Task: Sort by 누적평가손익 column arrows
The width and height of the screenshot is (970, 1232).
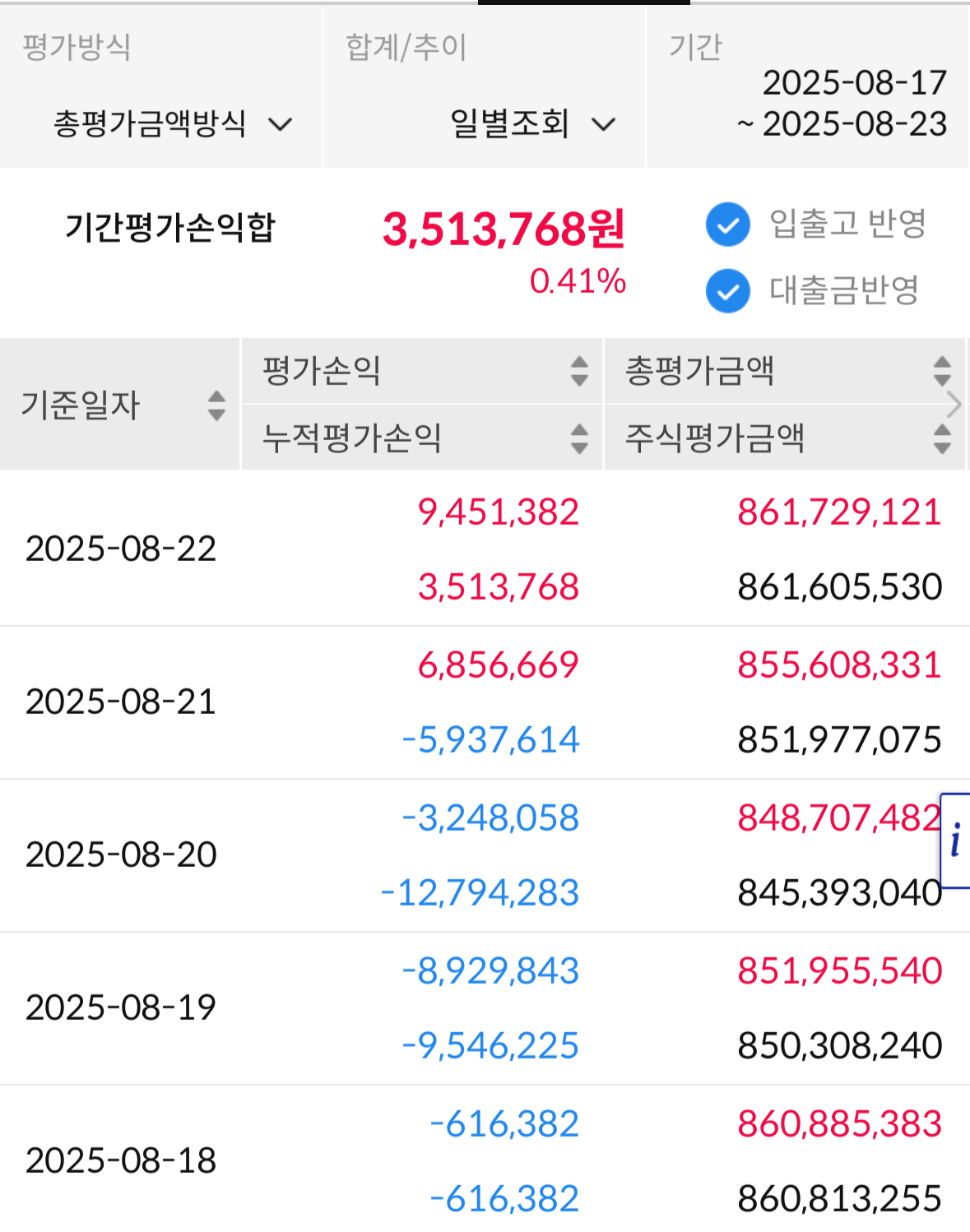Action: 579,438
